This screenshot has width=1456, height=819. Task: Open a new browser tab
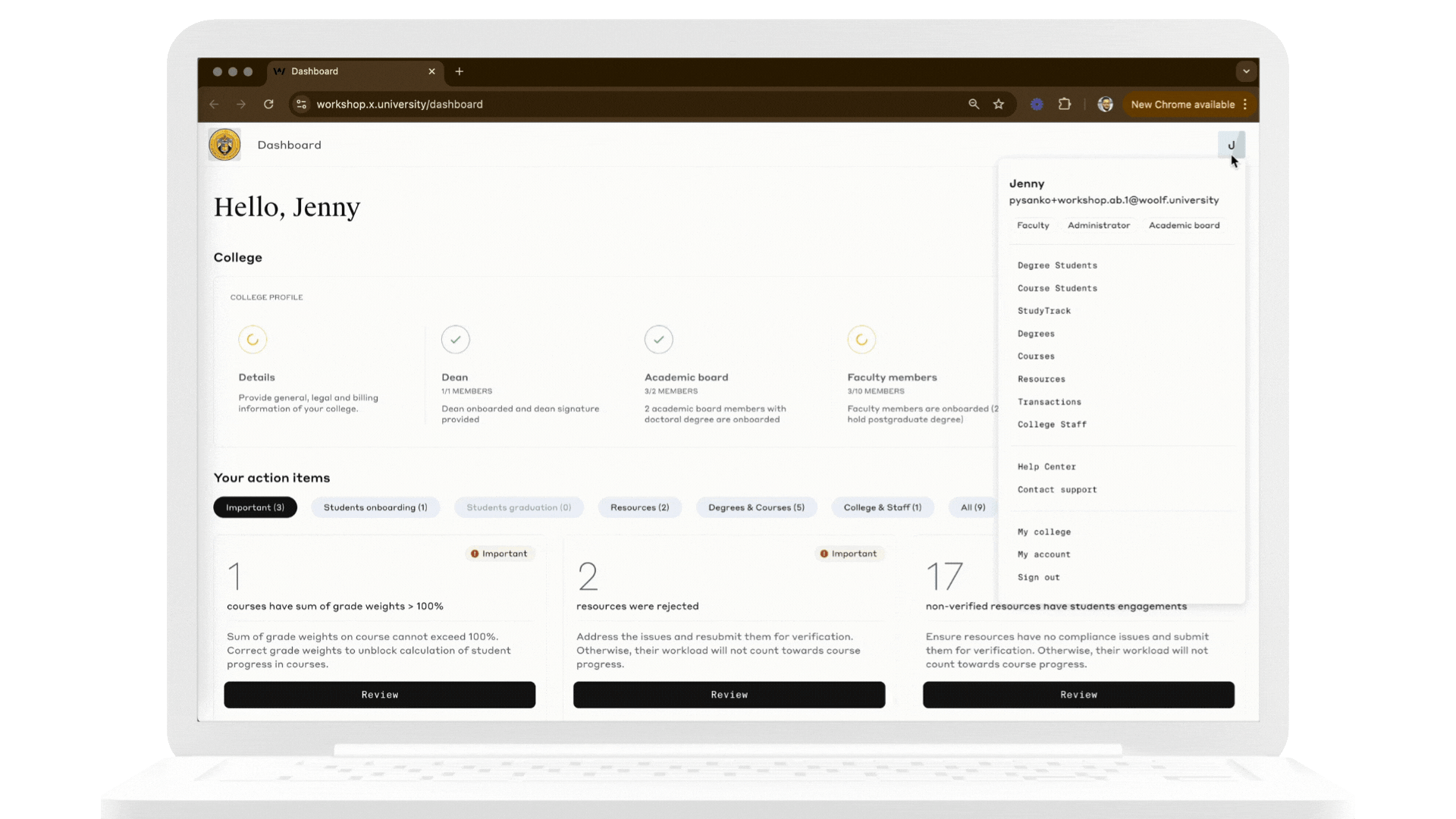460,71
